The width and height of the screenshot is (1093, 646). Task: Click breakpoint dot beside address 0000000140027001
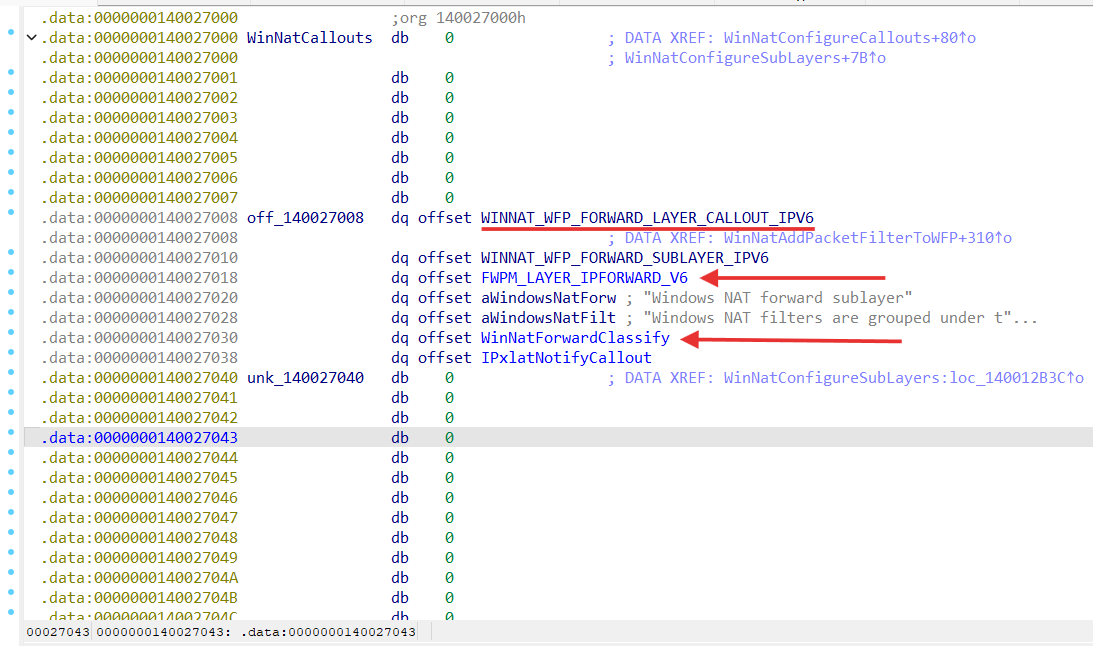pyautogui.click(x=9, y=73)
